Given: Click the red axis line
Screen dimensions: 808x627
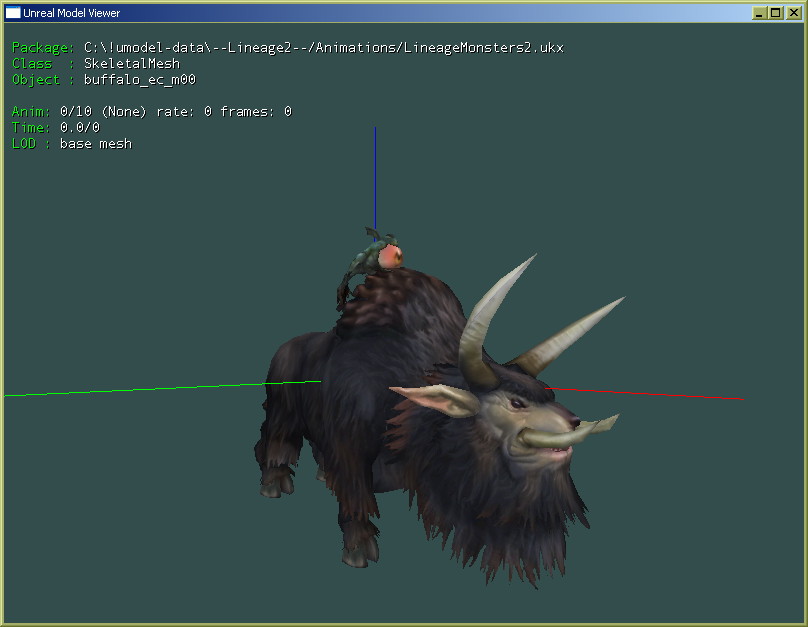Looking at the screenshot, I should [644, 394].
